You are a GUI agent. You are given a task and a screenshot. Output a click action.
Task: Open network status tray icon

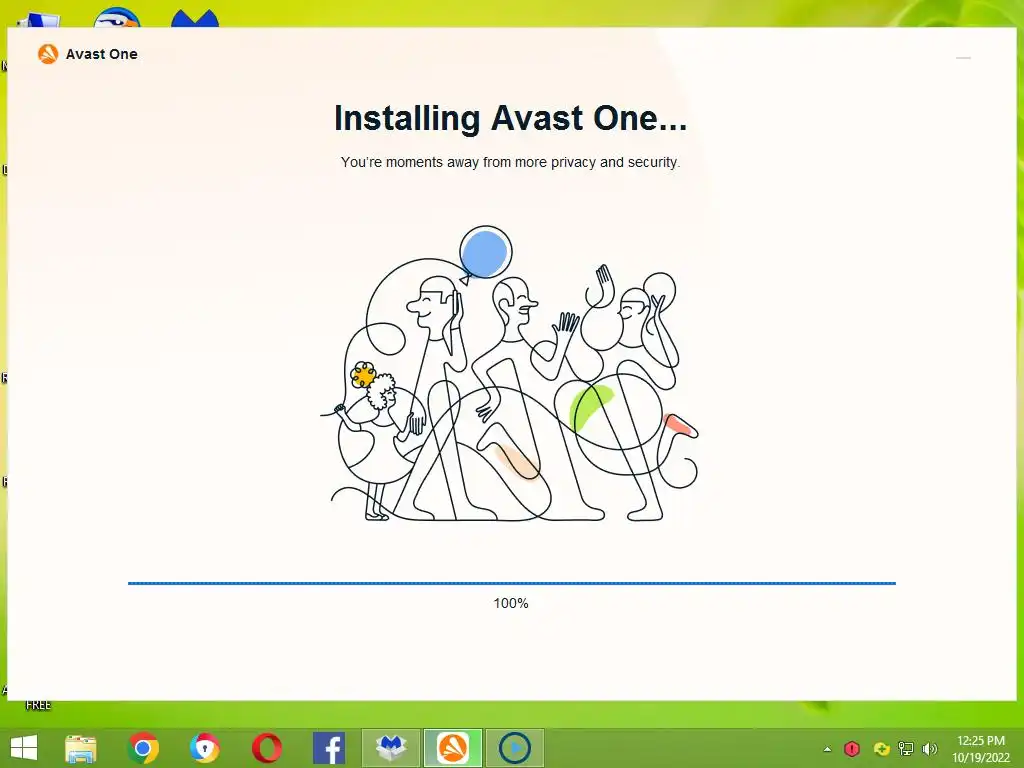click(906, 749)
